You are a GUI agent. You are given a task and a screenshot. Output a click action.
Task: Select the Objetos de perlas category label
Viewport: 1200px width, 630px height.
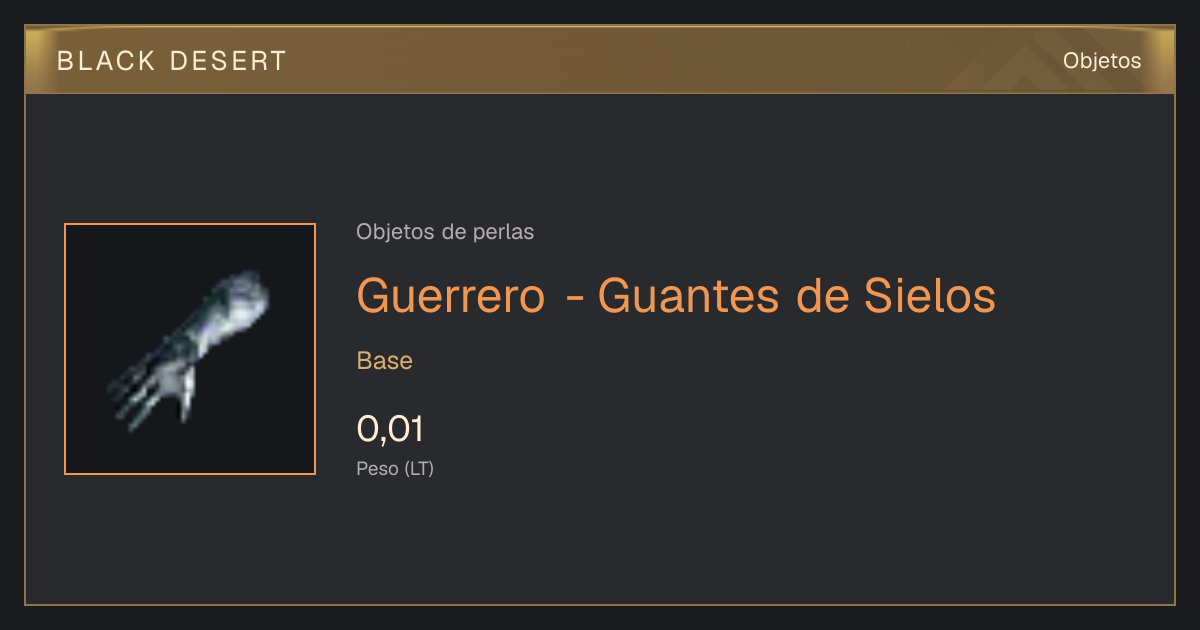(x=445, y=232)
